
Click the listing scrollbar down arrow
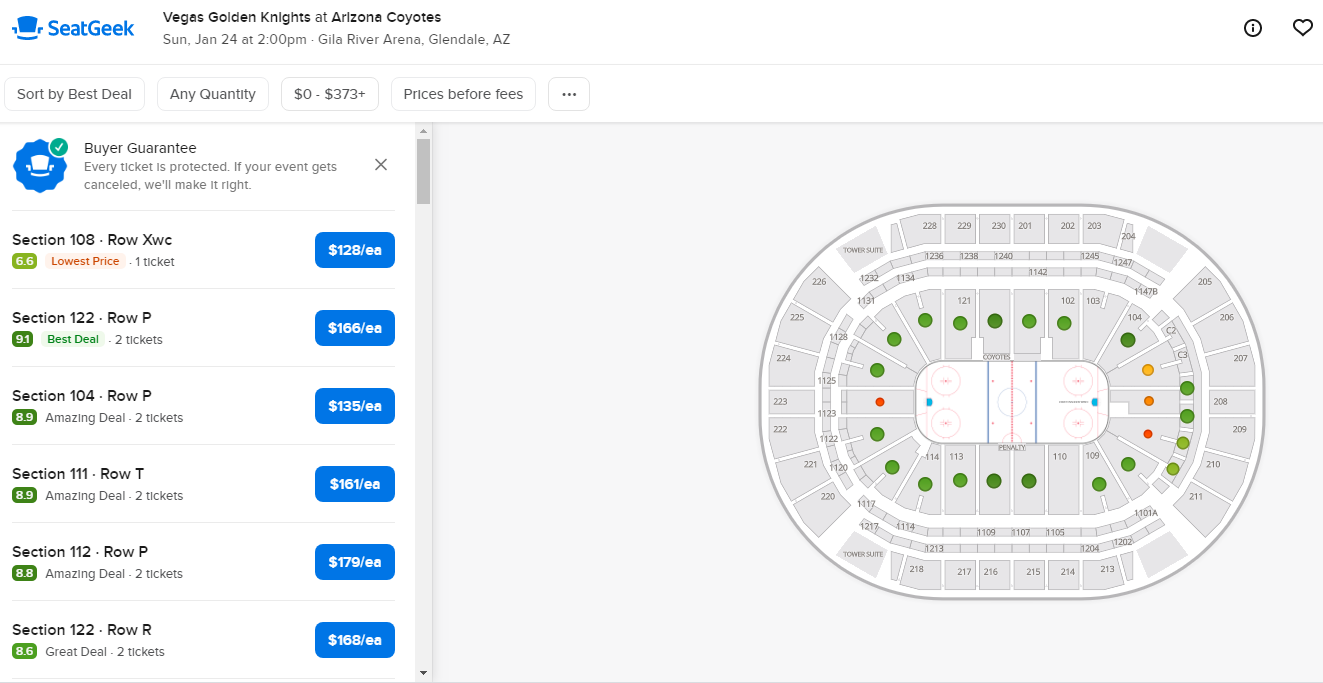pyautogui.click(x=423, y=673)
